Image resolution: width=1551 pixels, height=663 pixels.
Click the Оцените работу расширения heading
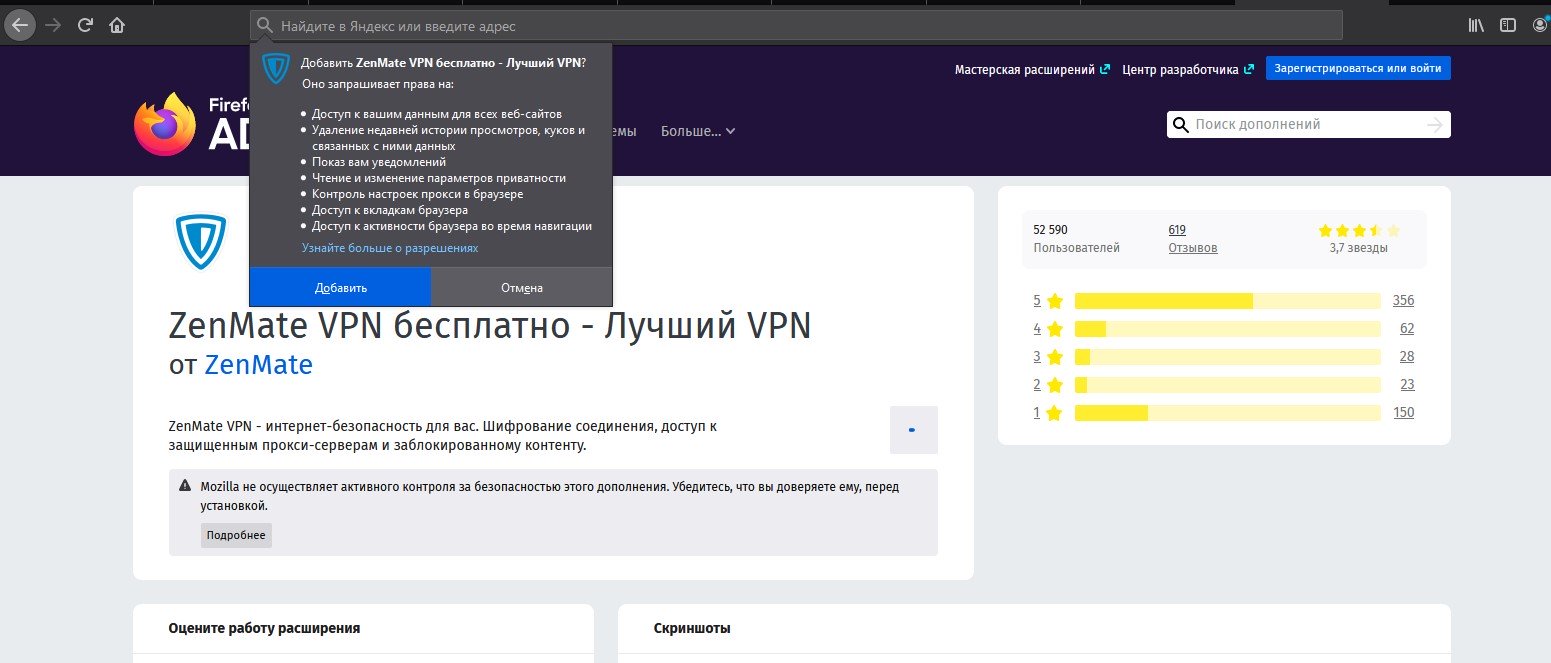pos(264,628)
